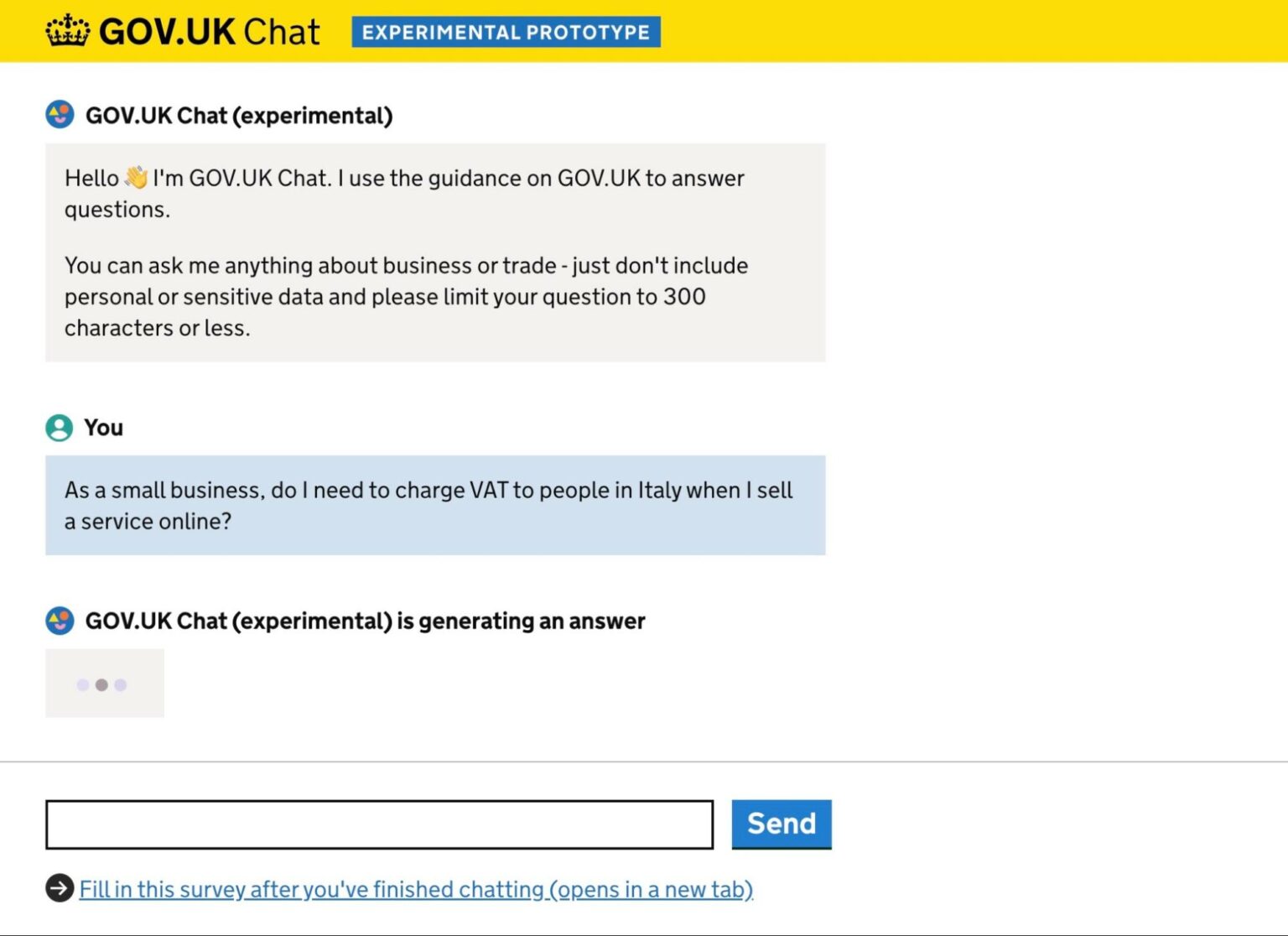Click the circular arrow icon before survey link
1288x936 pixels.
click(x=59, y=887)
